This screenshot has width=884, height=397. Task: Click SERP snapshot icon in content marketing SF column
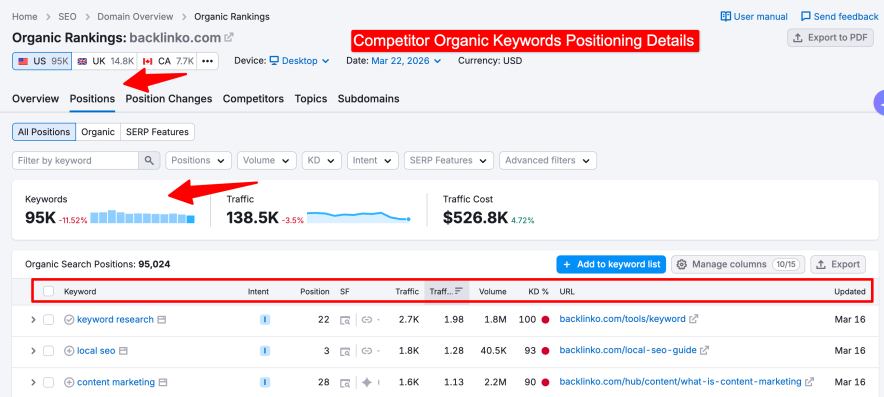[x=345, y=382]
